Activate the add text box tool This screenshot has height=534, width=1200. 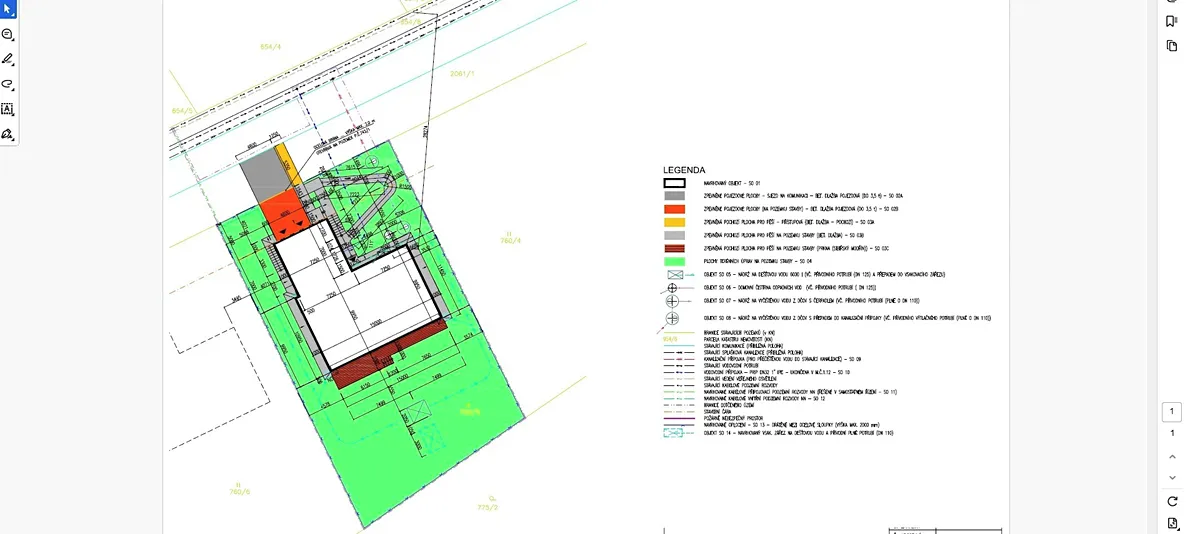pyautogui.click(x=7, y=109)
